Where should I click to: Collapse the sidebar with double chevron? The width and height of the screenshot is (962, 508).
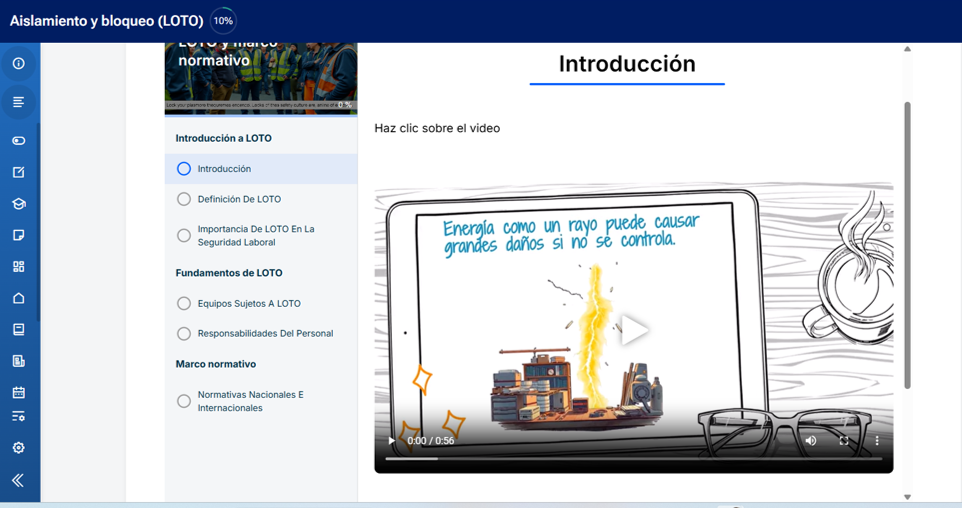click(18, 481)
